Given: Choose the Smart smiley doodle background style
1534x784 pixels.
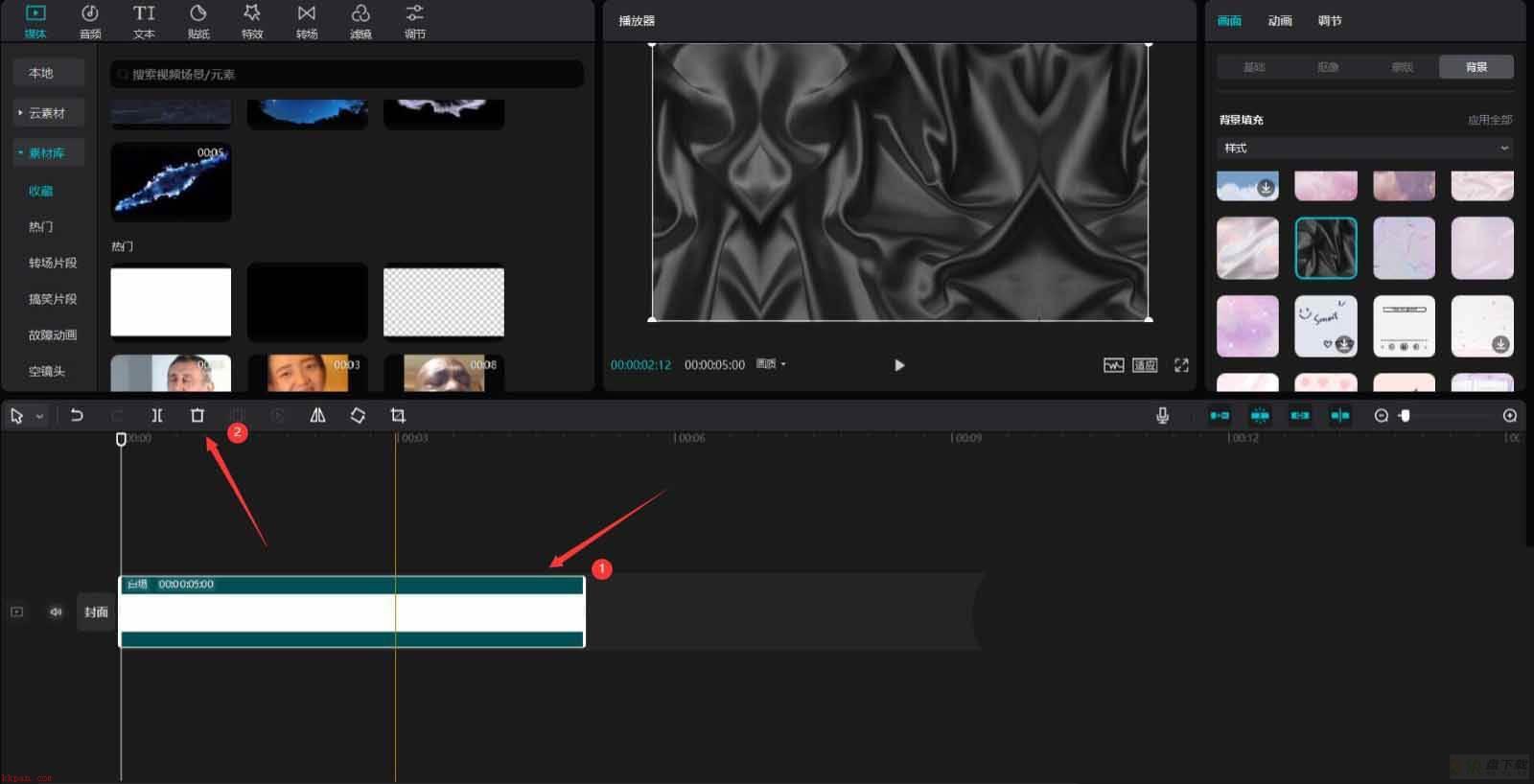Looking at the screenshot, I should pos(1326,326).
